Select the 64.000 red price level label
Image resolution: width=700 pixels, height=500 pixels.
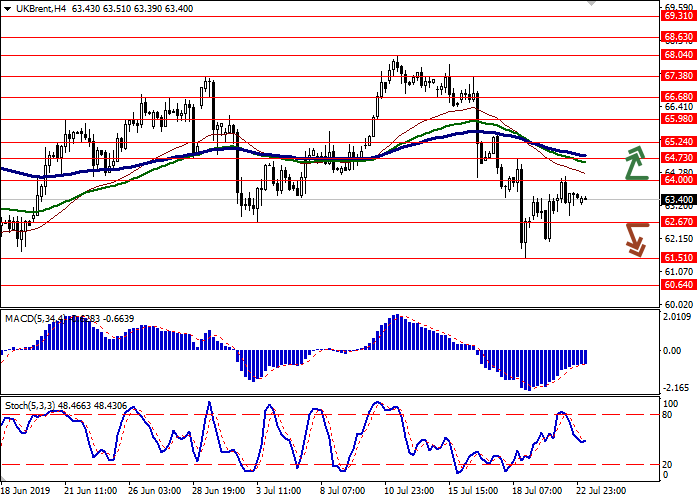(x=678, y=180)
